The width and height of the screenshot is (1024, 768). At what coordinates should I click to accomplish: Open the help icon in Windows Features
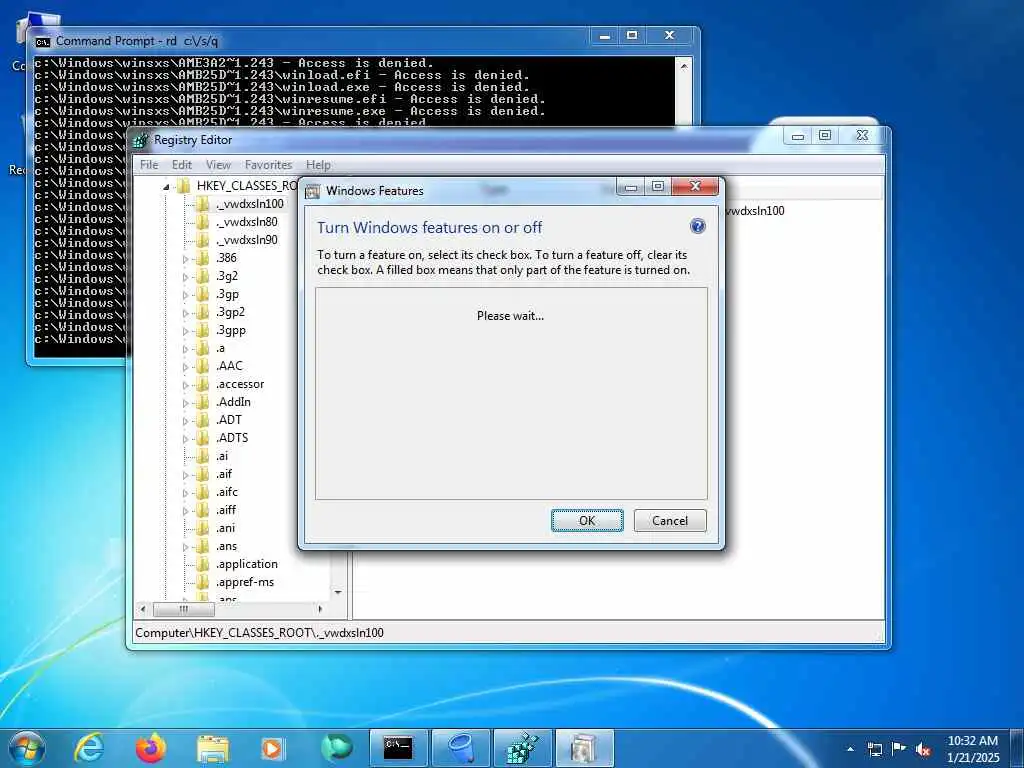click(697, 227)
